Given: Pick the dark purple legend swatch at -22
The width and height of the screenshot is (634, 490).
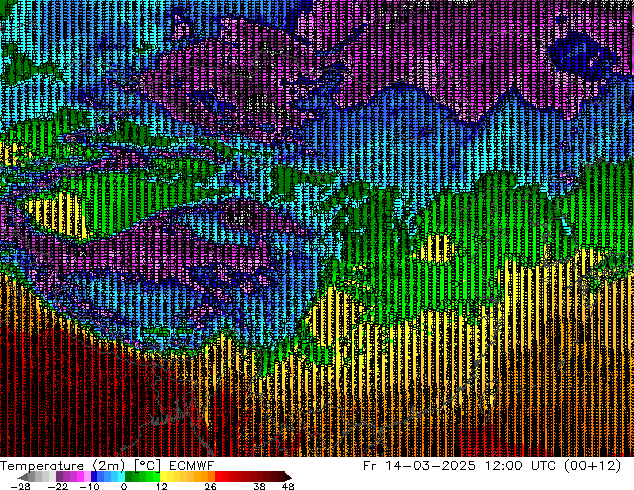Looking at the screenshot, I should coord(59,476).
